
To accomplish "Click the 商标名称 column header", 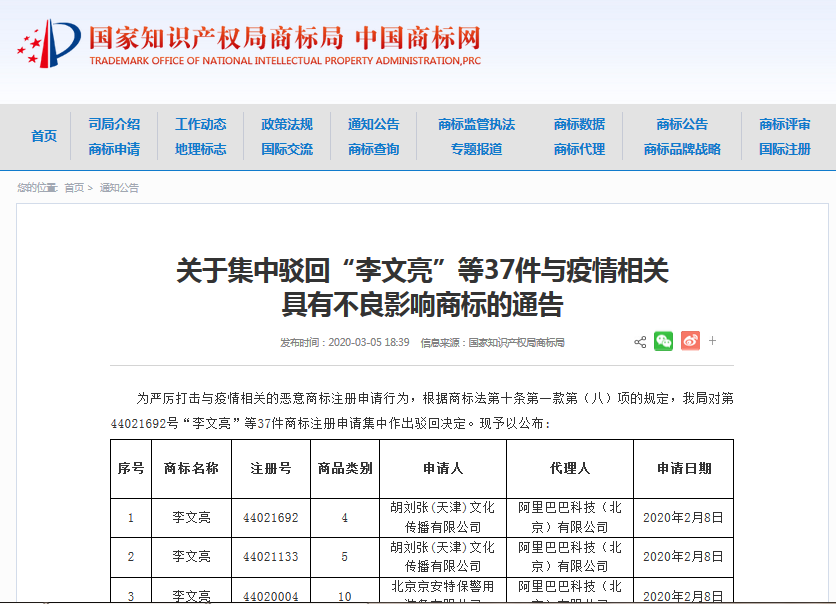I will coord(191,469).
